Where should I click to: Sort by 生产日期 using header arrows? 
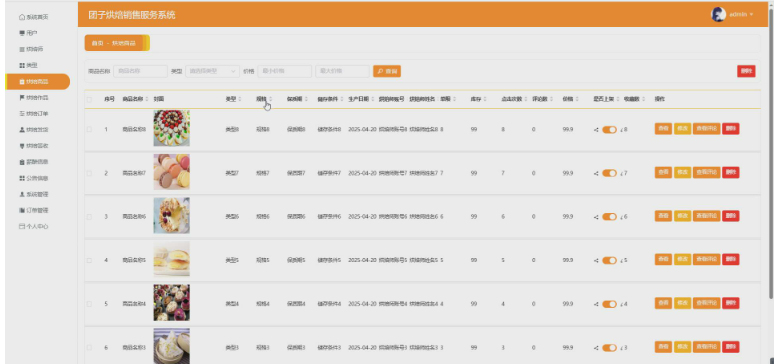pos(373,99)
